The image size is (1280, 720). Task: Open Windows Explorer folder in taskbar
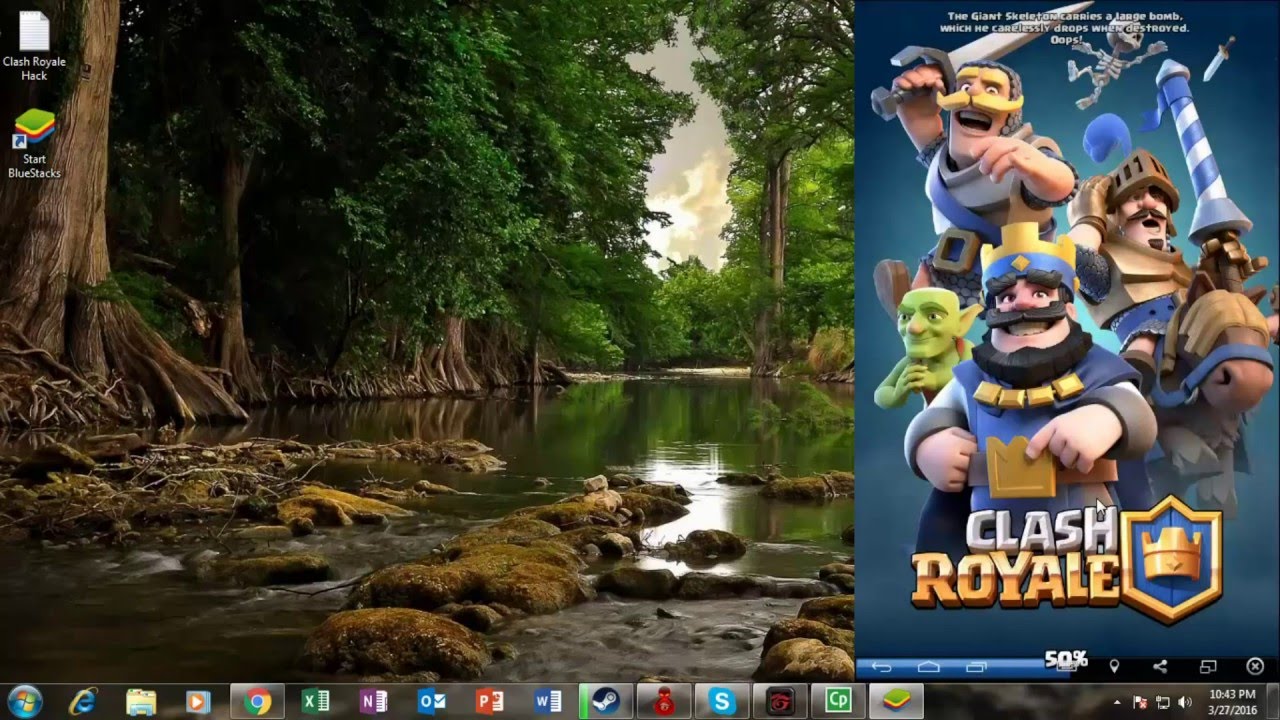coord(141,702)
